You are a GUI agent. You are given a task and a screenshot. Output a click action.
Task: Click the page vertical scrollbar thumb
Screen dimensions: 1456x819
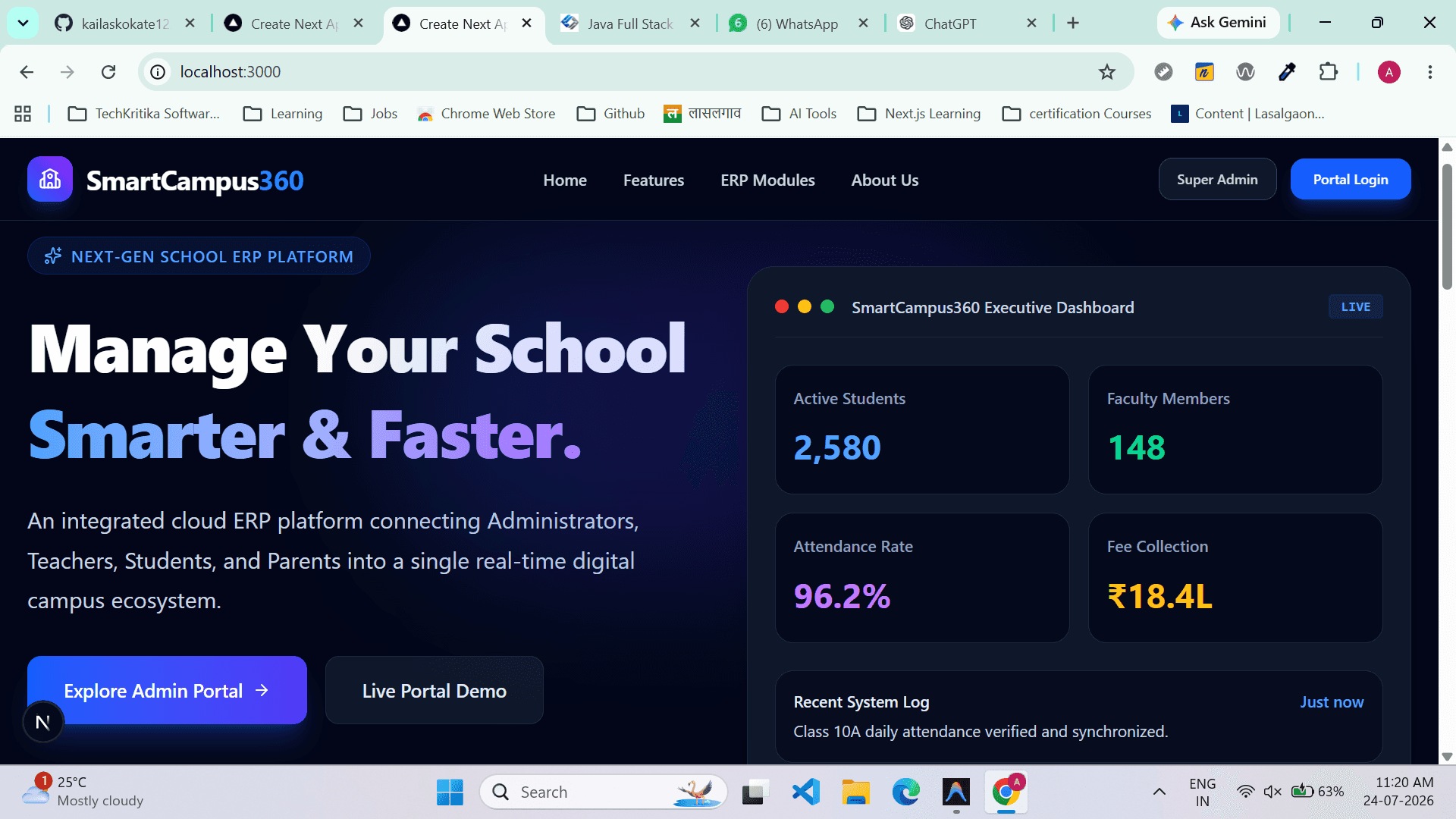[x=1447, y=226]
